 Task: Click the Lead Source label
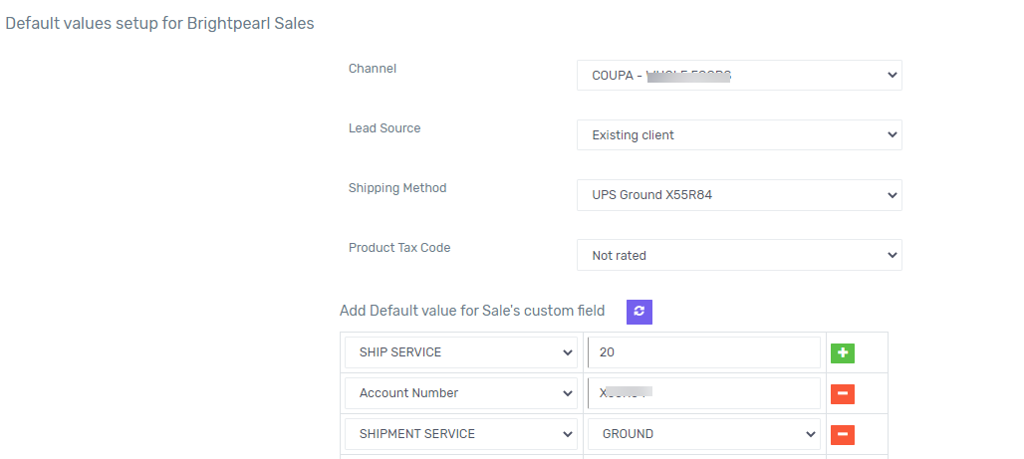click(x=385, y=128)
